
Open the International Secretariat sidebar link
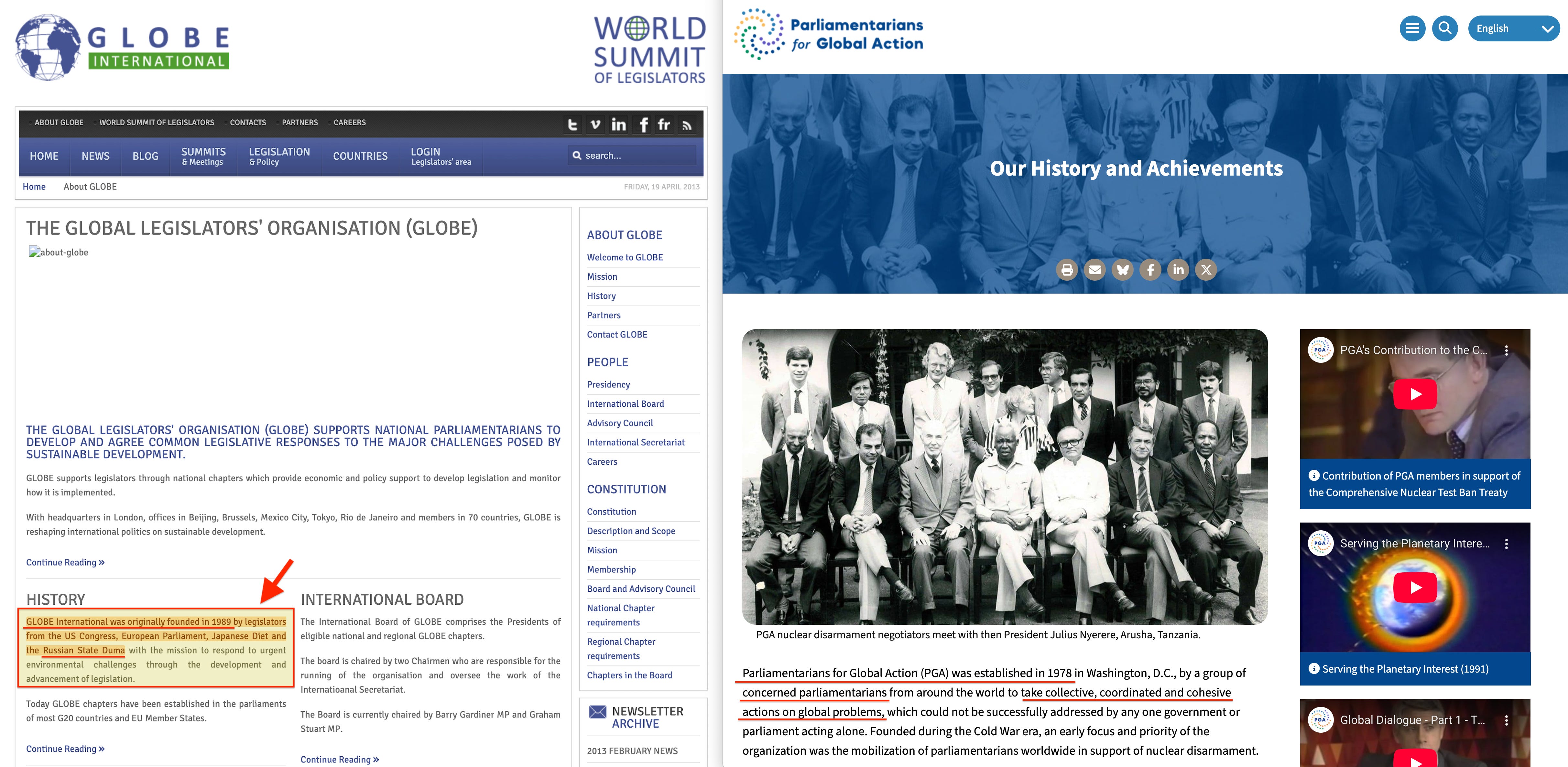coord(636,443)
